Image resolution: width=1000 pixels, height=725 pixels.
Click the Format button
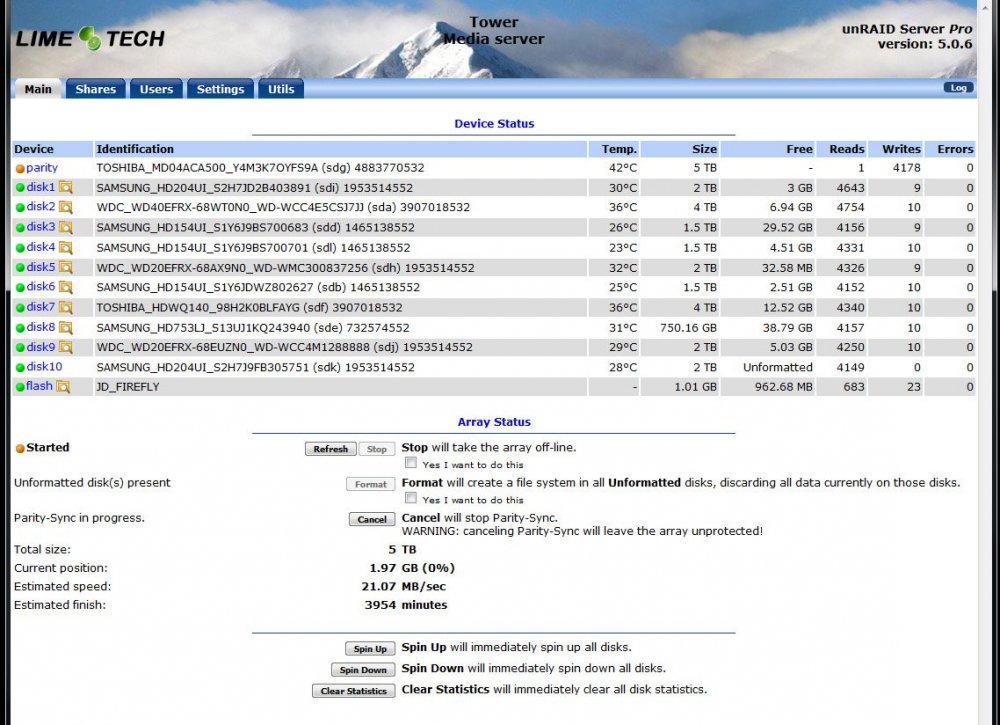click(371, 484)
